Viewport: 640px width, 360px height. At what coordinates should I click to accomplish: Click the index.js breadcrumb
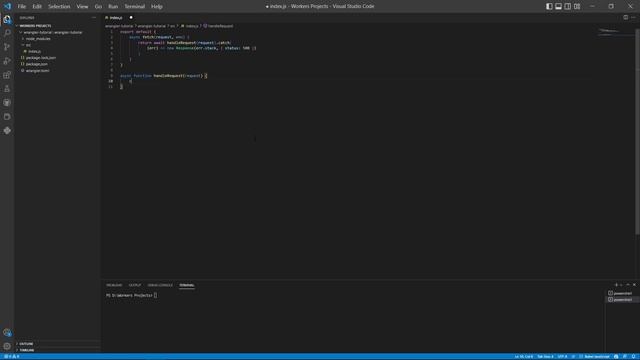click(192, 26)
